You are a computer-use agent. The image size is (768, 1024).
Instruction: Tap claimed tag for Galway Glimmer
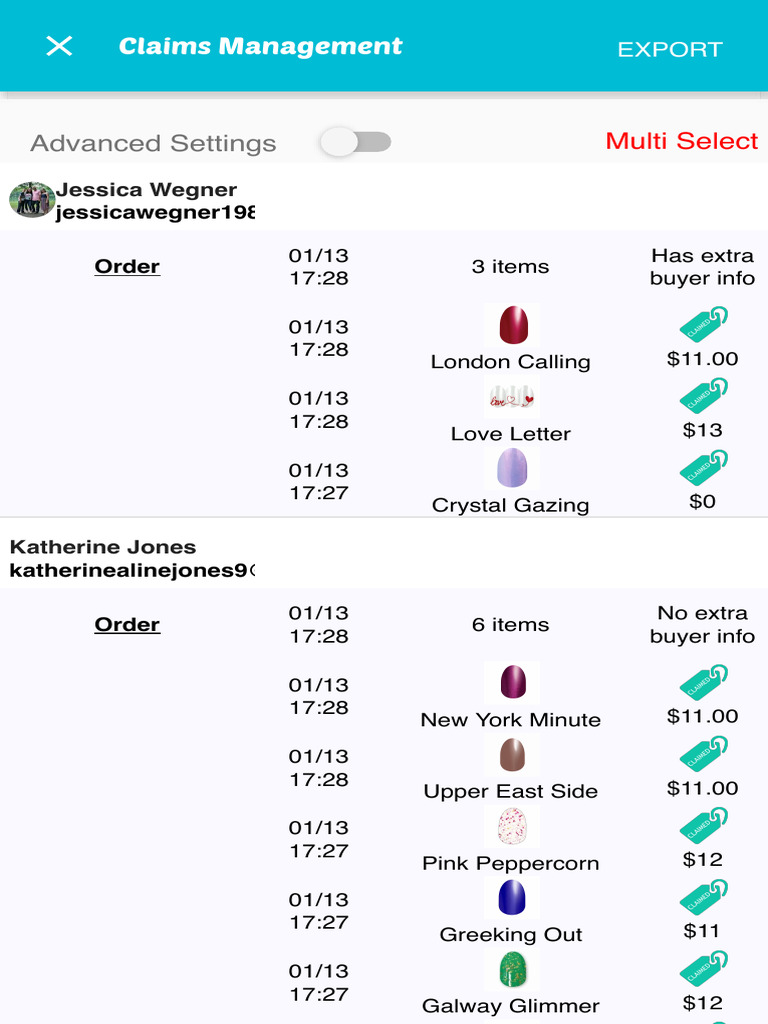703,968
